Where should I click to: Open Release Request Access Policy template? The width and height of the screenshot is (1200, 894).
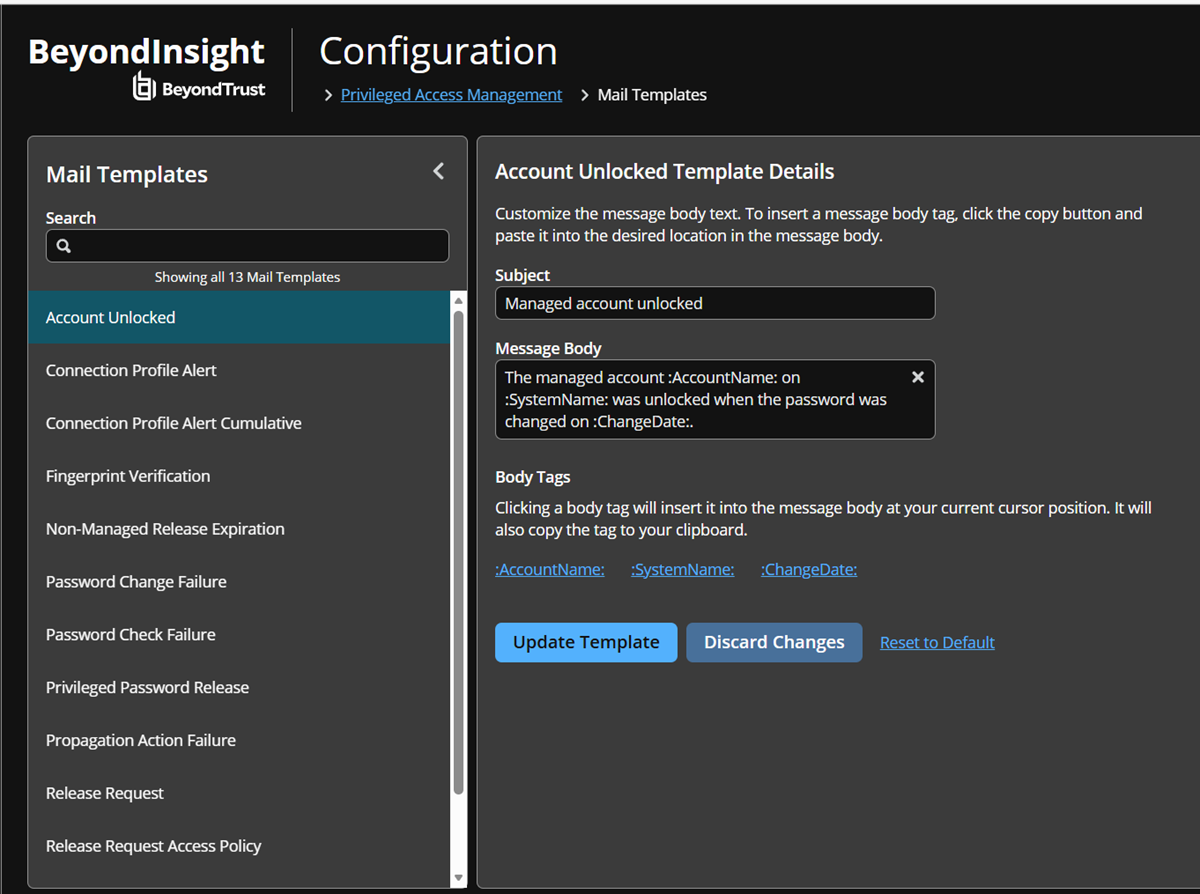[x=239, y=847]
